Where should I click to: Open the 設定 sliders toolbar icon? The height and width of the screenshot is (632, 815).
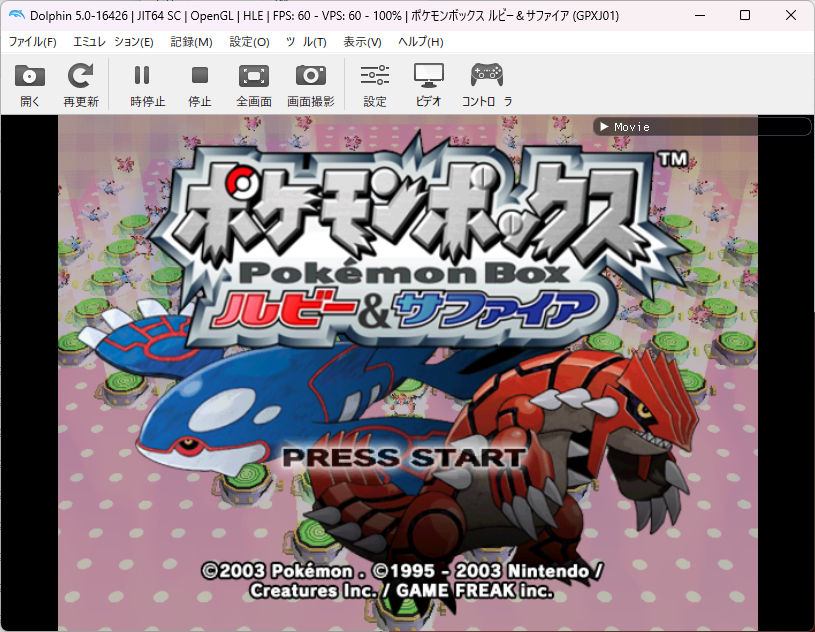[375, 85]
